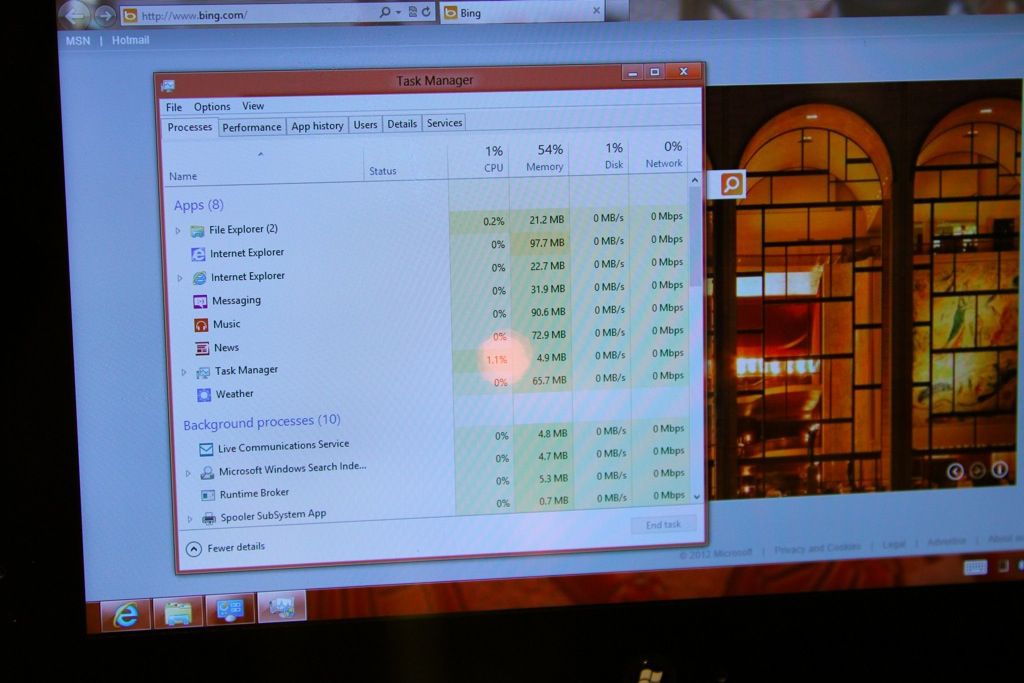
Task: Sort by the CPU column header
Action: [479, 161]
